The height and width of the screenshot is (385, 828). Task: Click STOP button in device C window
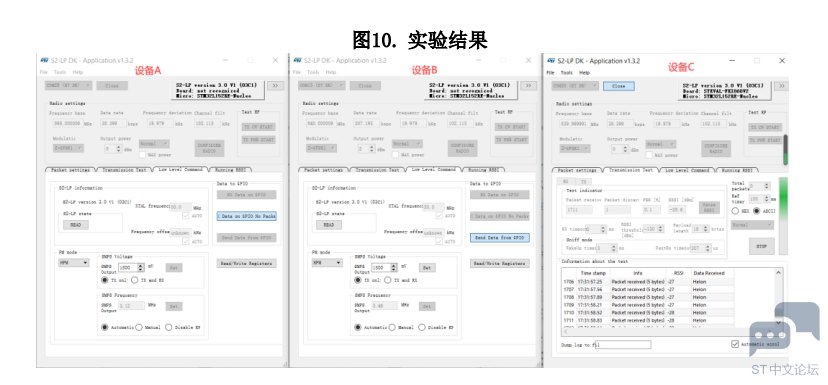(761, 246)
